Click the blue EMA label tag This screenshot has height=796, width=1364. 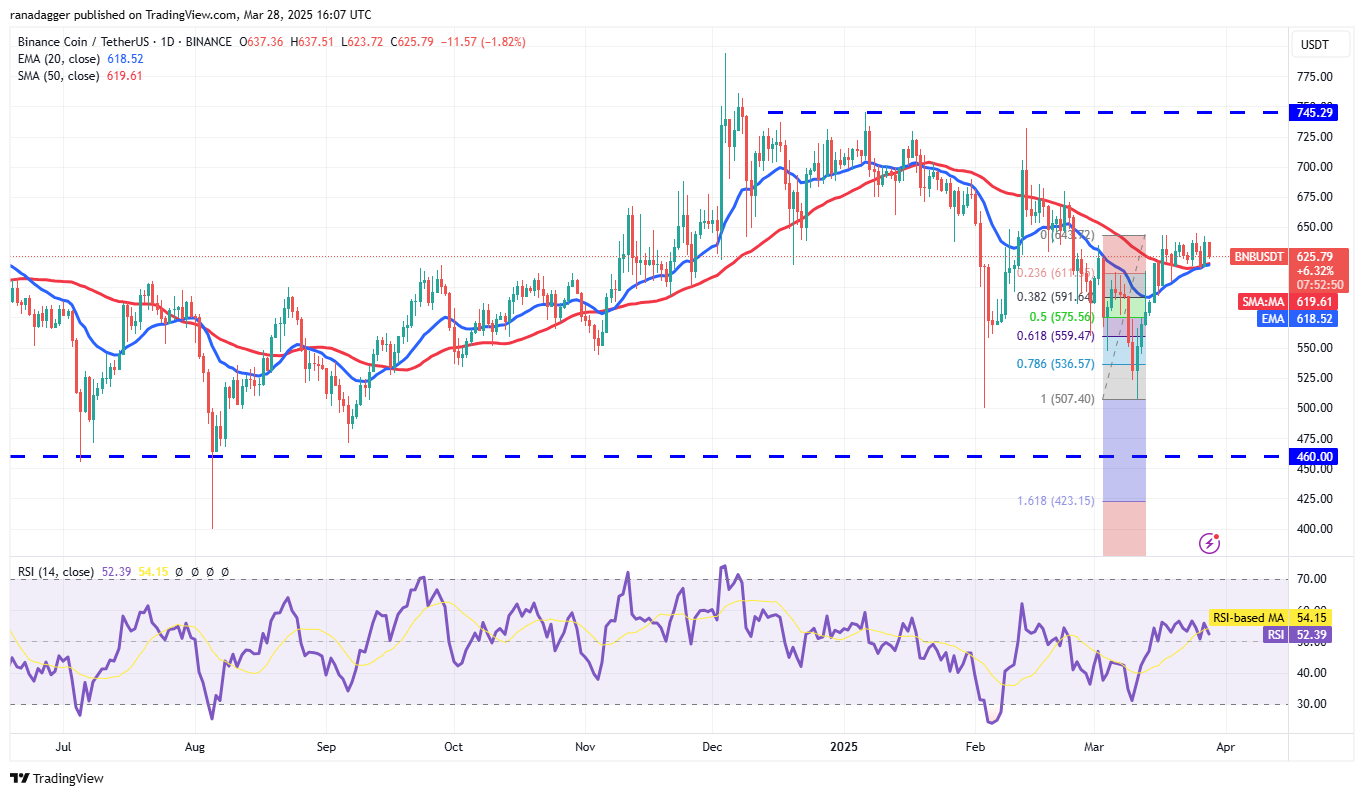click(1271, 318)
